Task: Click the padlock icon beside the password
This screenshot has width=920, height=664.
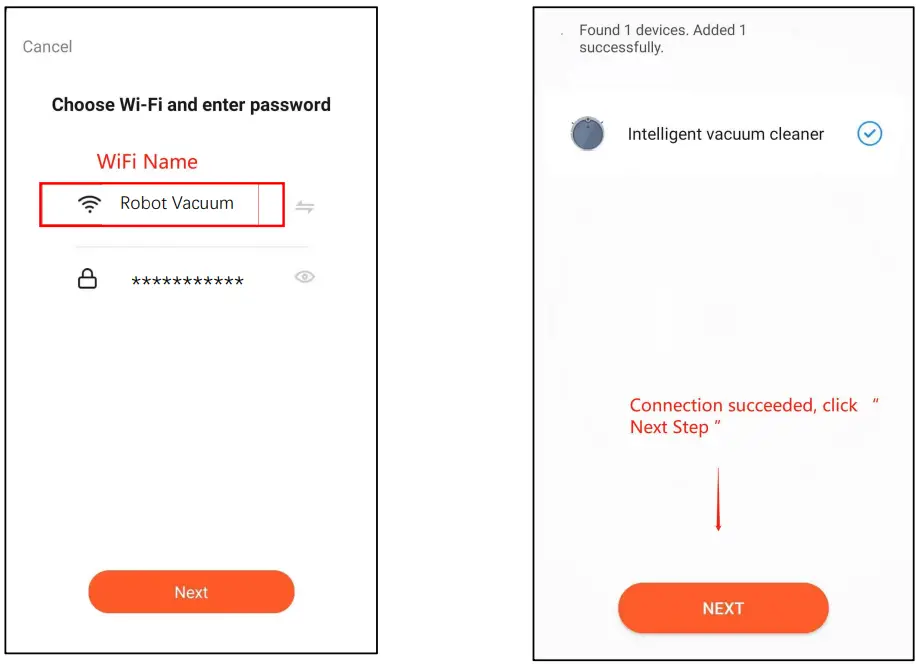Action: click(x=88, y=279)
